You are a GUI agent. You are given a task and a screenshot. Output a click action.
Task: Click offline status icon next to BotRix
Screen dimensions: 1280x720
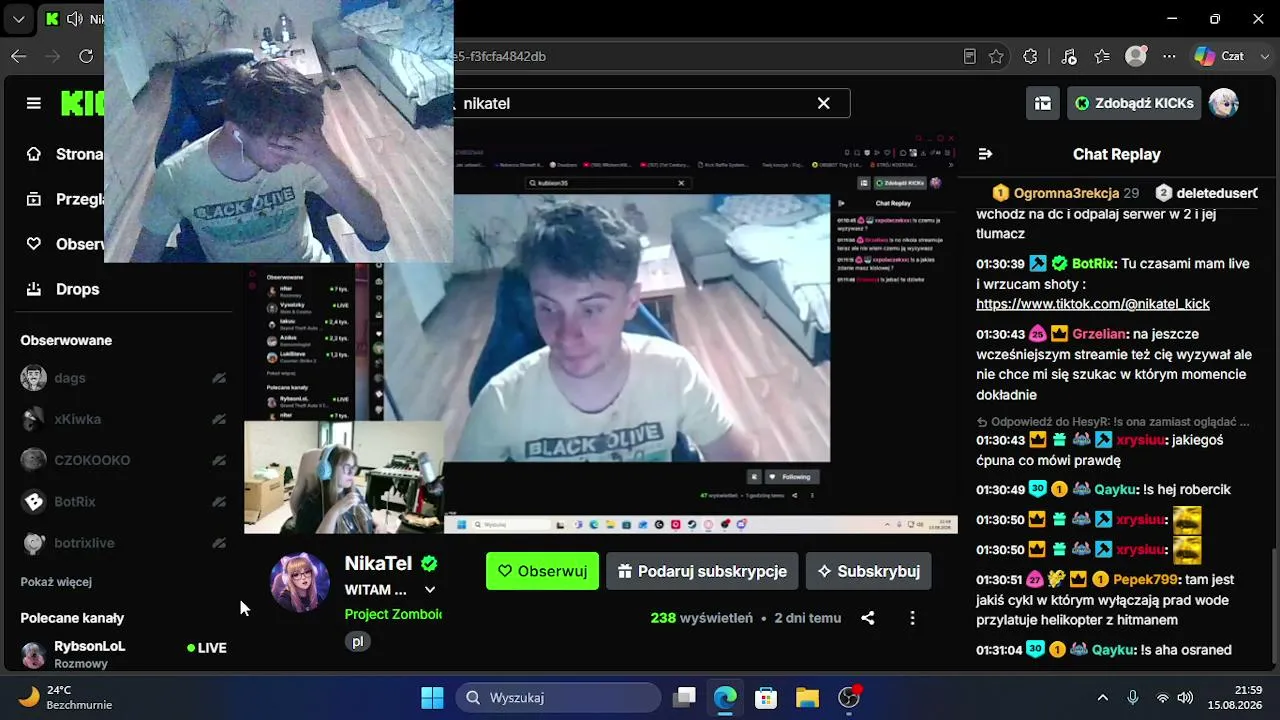(219, 501)
